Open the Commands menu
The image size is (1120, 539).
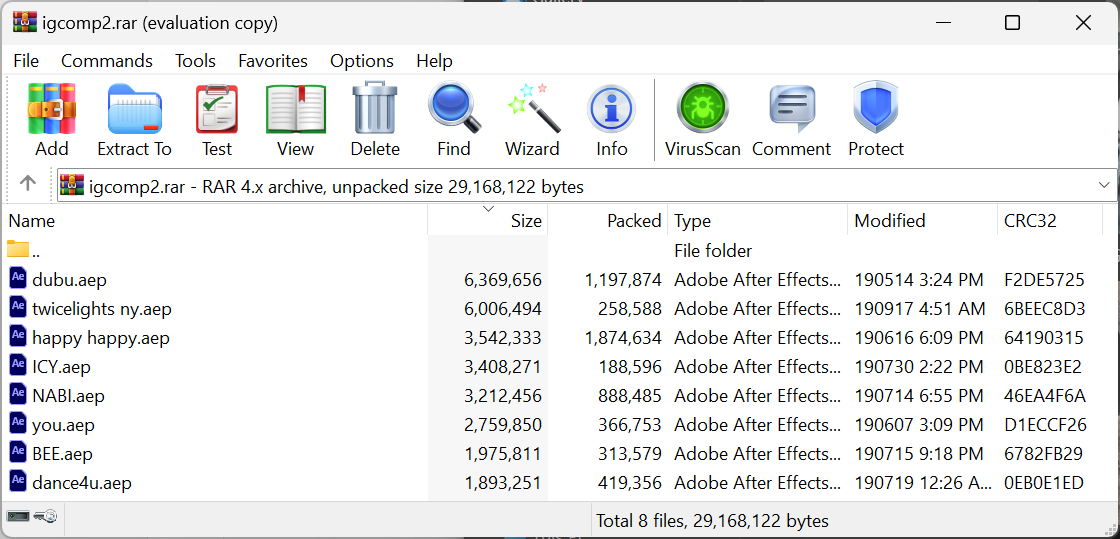[x=106, y=61]
